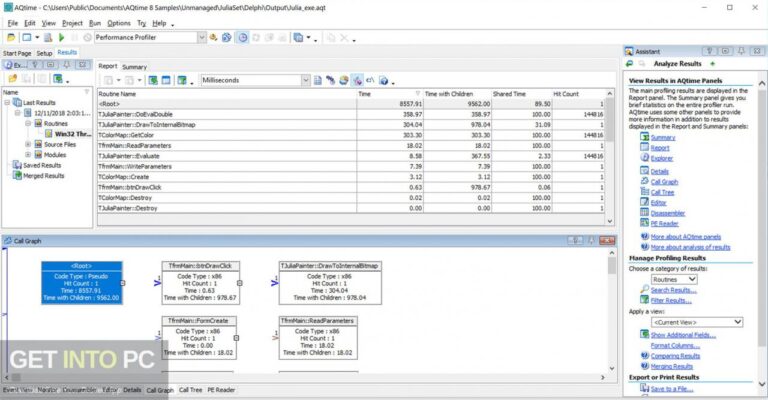Image resolution: width=768 pixels, height=400 pixels.
Task: Open the Disassembler link in Assistant
Action: click(x=667, y=213)
